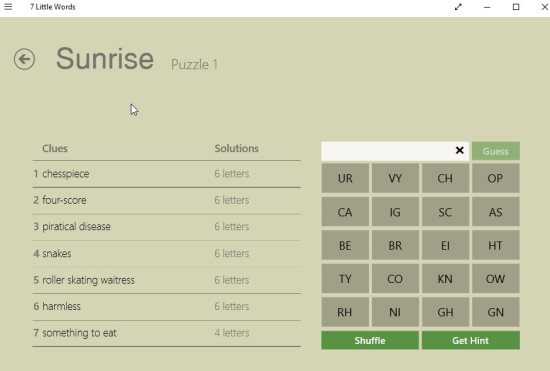Select clue 3 piratical disease

click(x=167, y=227)
